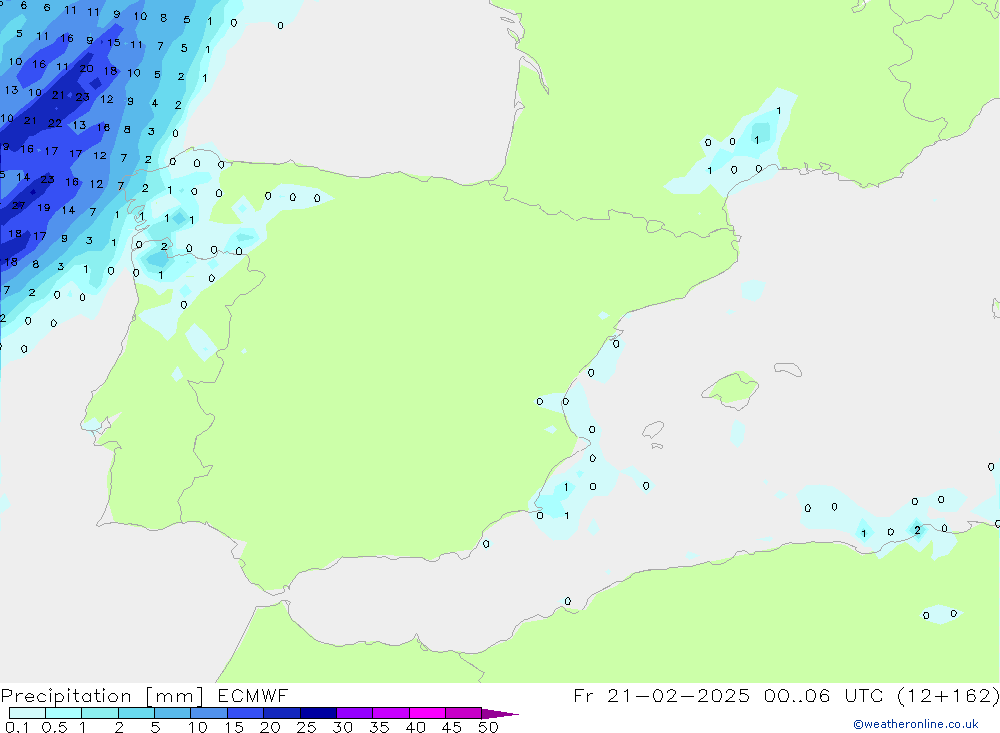This screenshot has width=1000, height=733.
Task: Click the '20' precipitation value on the map
Action: coord(87,68)
